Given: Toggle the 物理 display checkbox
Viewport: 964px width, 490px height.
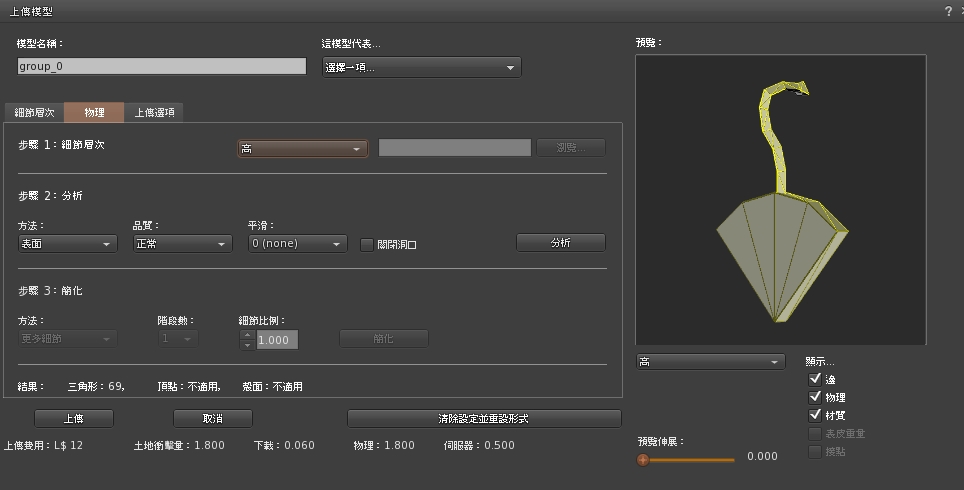Looking at the screenshot, I should pyautogui.click(x=815, y=397).
